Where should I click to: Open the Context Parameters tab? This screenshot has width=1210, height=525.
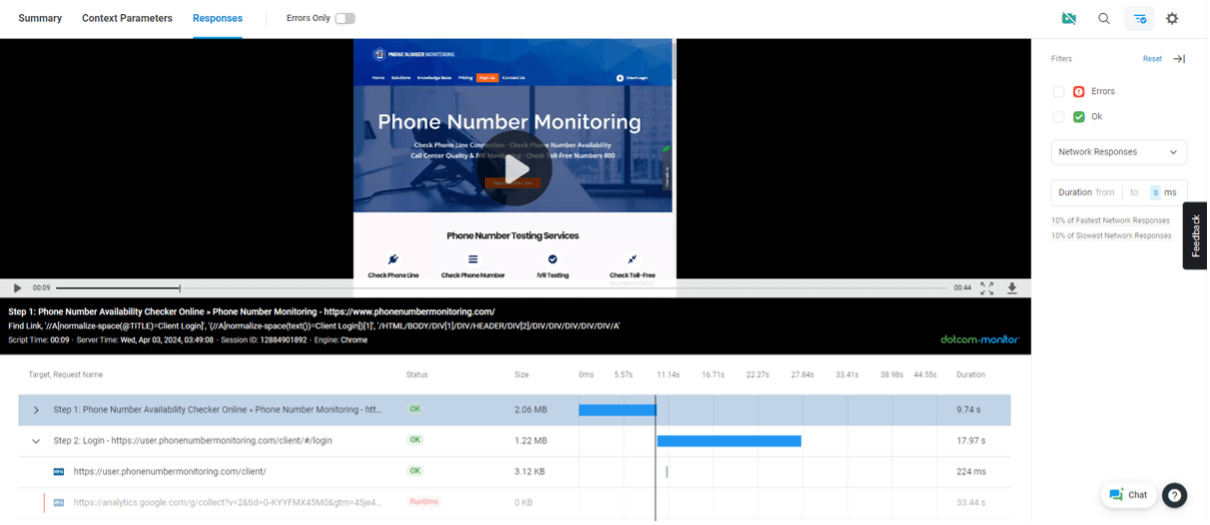(x=127, y=18)
